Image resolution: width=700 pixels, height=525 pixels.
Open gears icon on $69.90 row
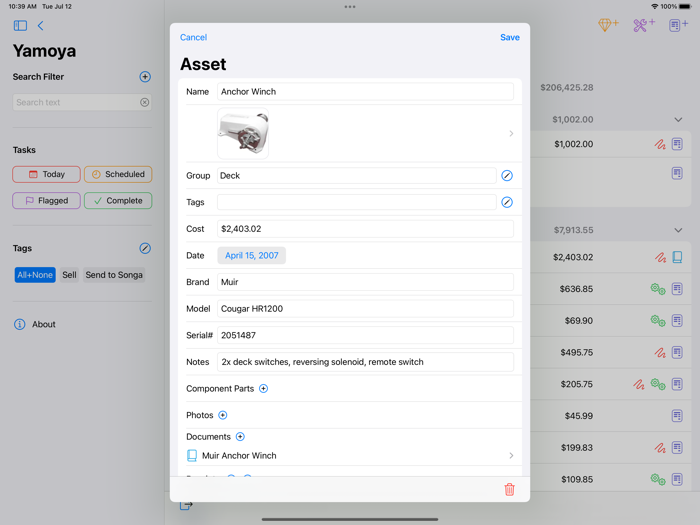pyautogui.click(x=658, y=321)
